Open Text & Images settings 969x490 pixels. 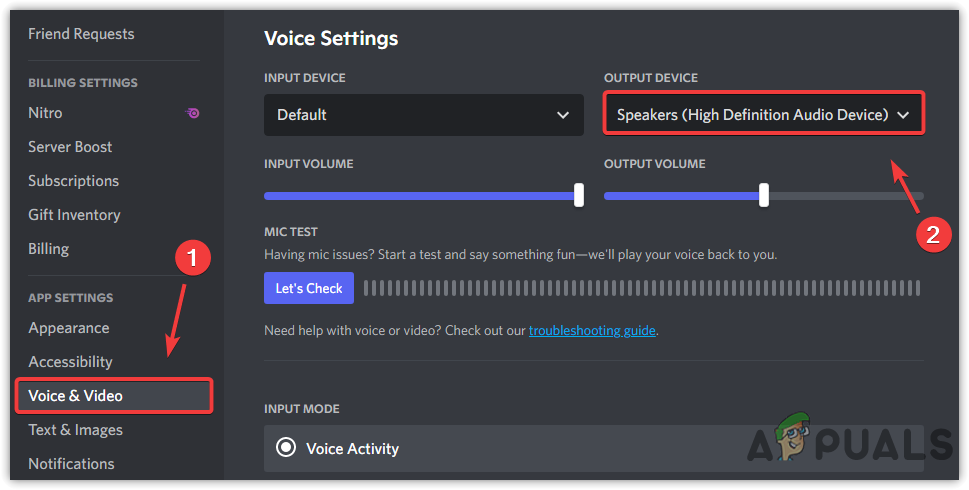[75, 430]
